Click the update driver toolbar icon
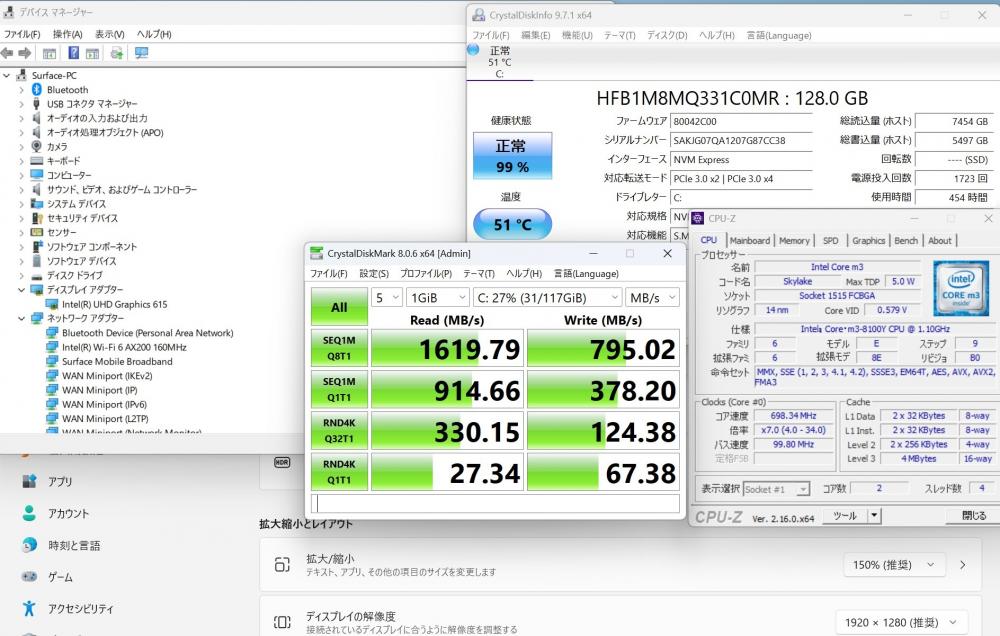The width and height of the screenshot is (1000, 636). click(117, 53)
